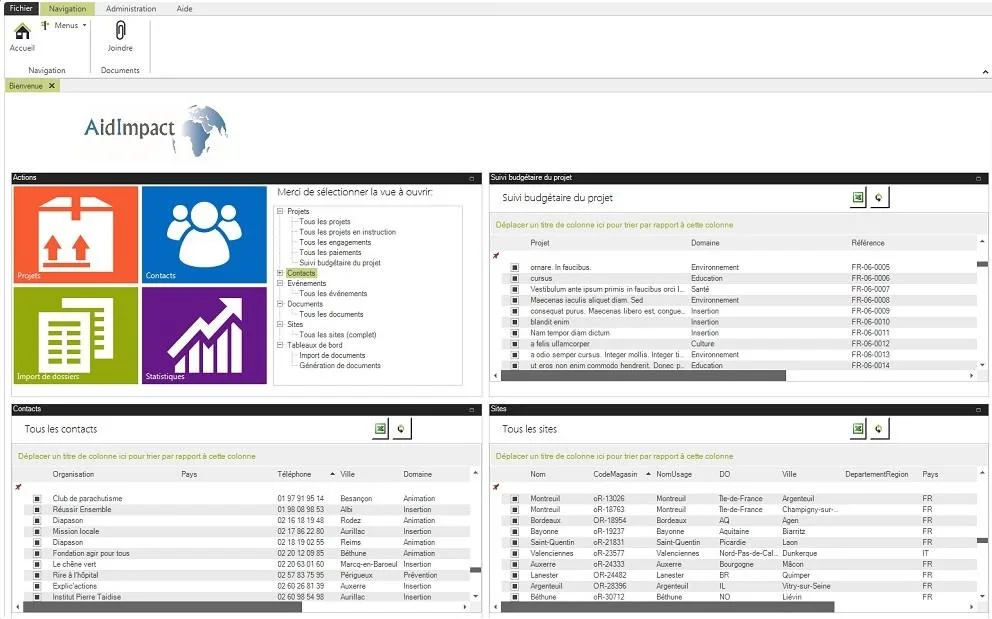
Task: Collapse the Projets tree node
Action: (x=280, y=211)
